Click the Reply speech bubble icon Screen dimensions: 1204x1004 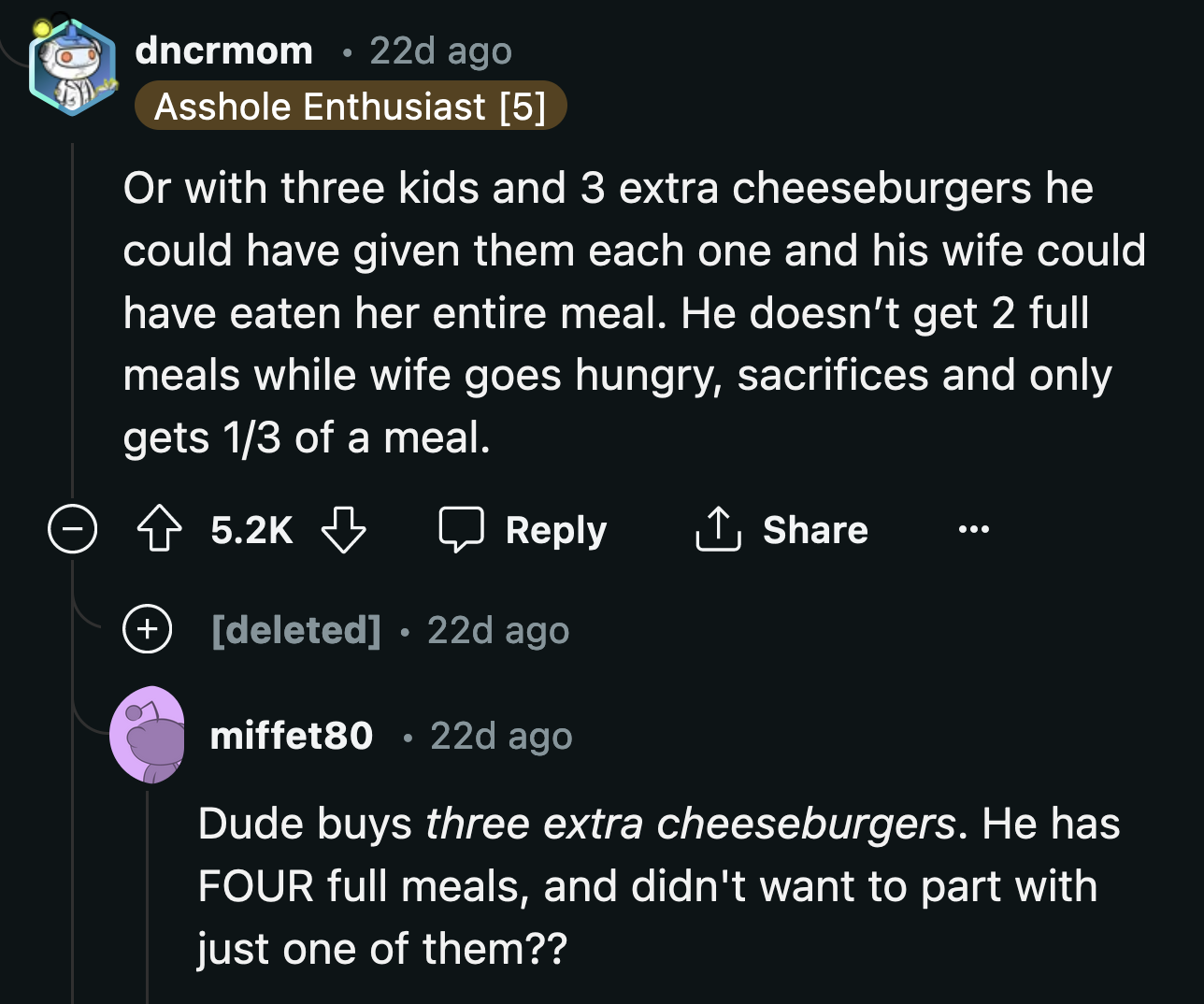coord(464,529)
